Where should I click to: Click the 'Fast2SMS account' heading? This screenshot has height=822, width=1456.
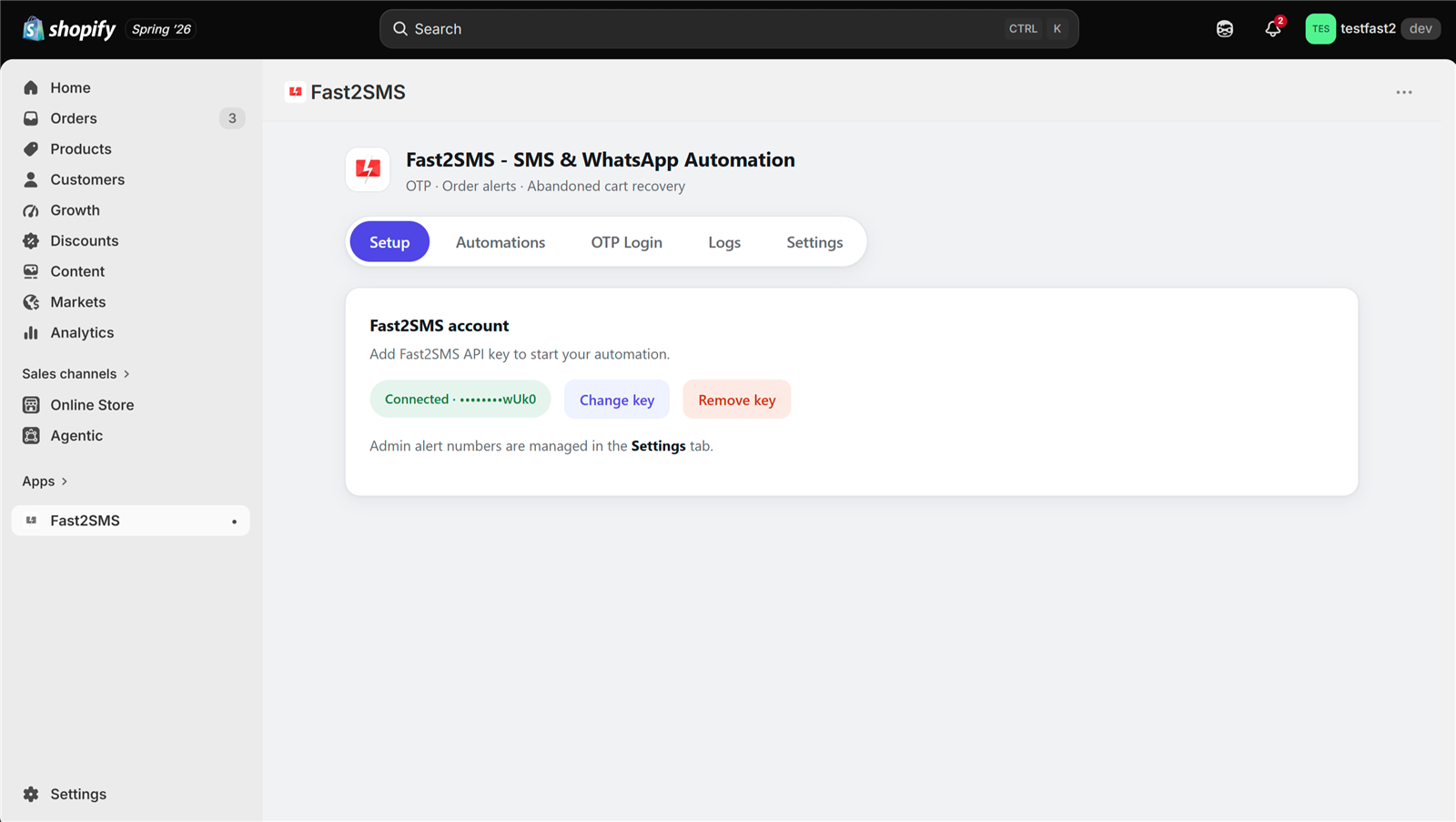[439, 326]
